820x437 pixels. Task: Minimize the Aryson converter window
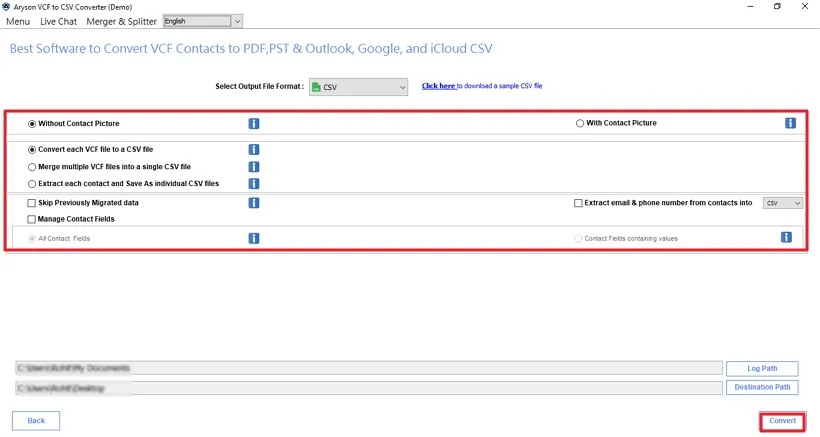tap(750, 6)
